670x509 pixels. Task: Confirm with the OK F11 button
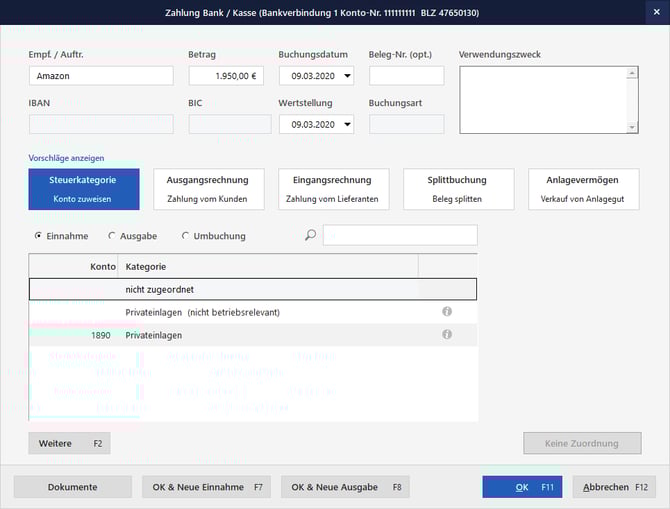[x=522, y=487]
